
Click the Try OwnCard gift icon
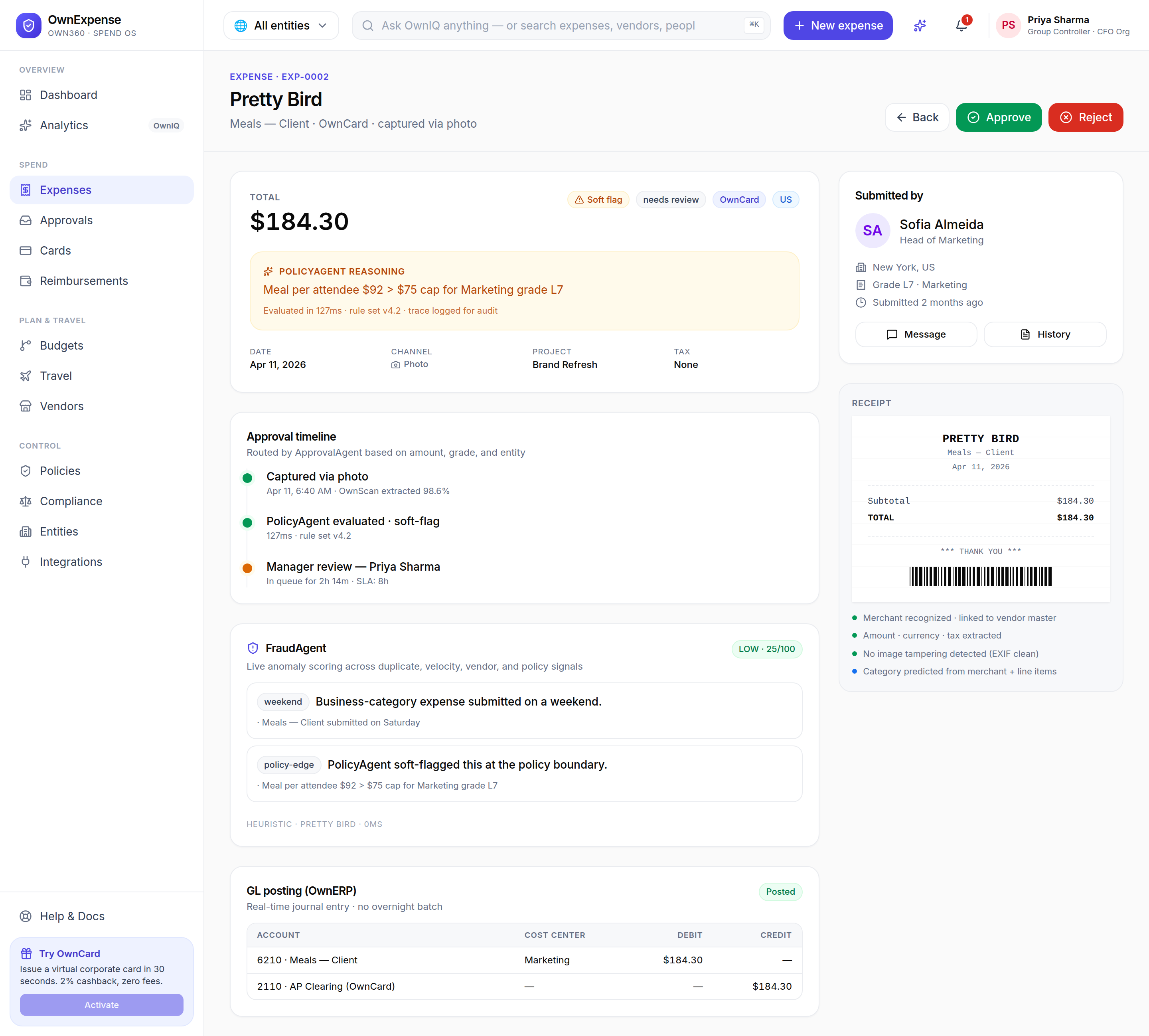(26, 953)
